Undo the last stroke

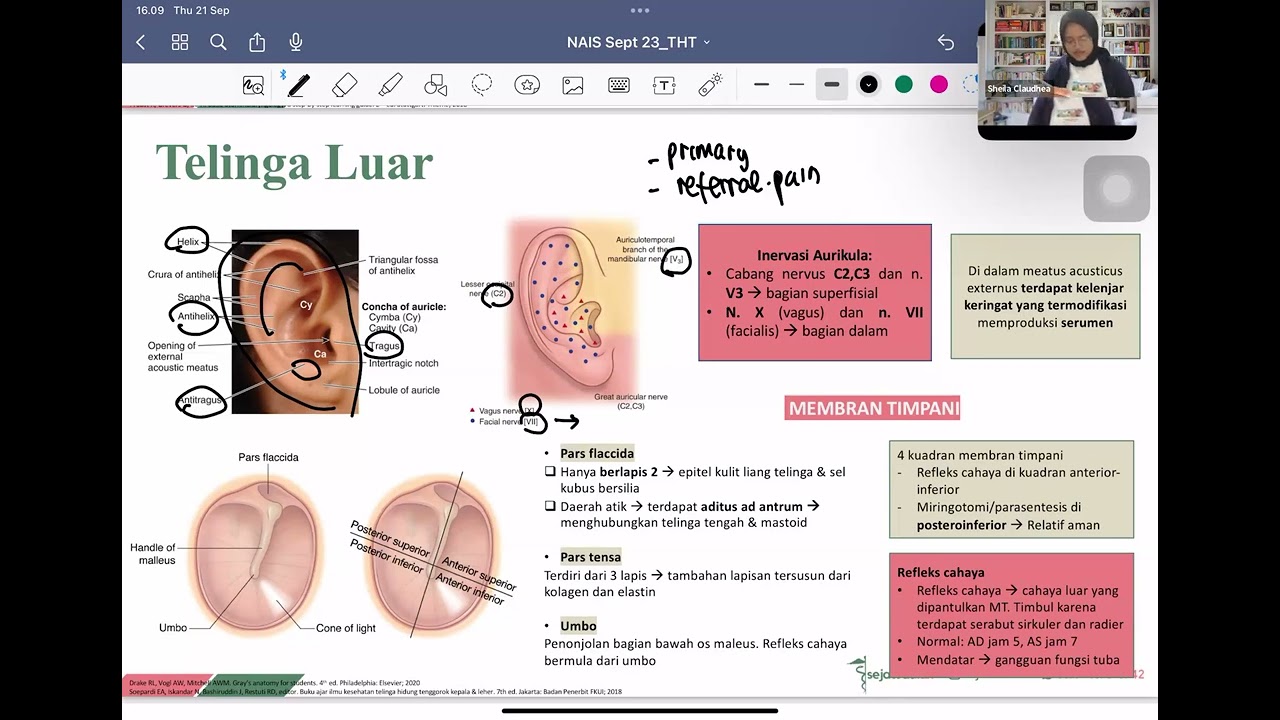click(945, 42)
